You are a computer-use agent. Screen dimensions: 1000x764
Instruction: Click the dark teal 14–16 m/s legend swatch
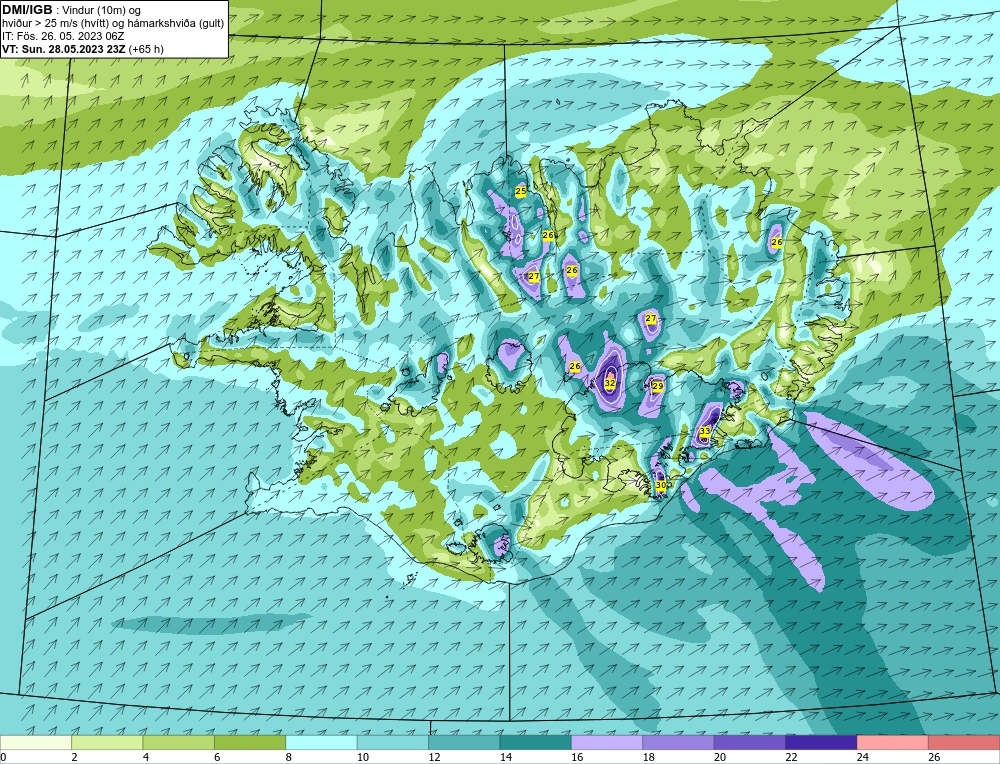536,742
